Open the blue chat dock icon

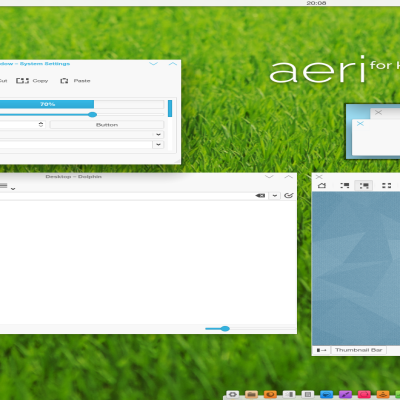pyautogui.click(x=327, y=395)
